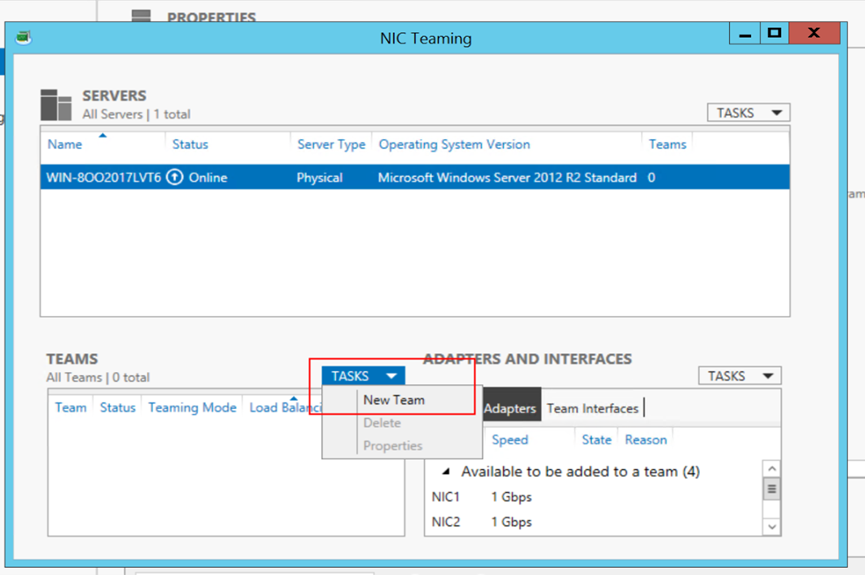Sort teams by Team column header
The height and width of the screenshot is (575, 865).
click(x=71, y=408)
